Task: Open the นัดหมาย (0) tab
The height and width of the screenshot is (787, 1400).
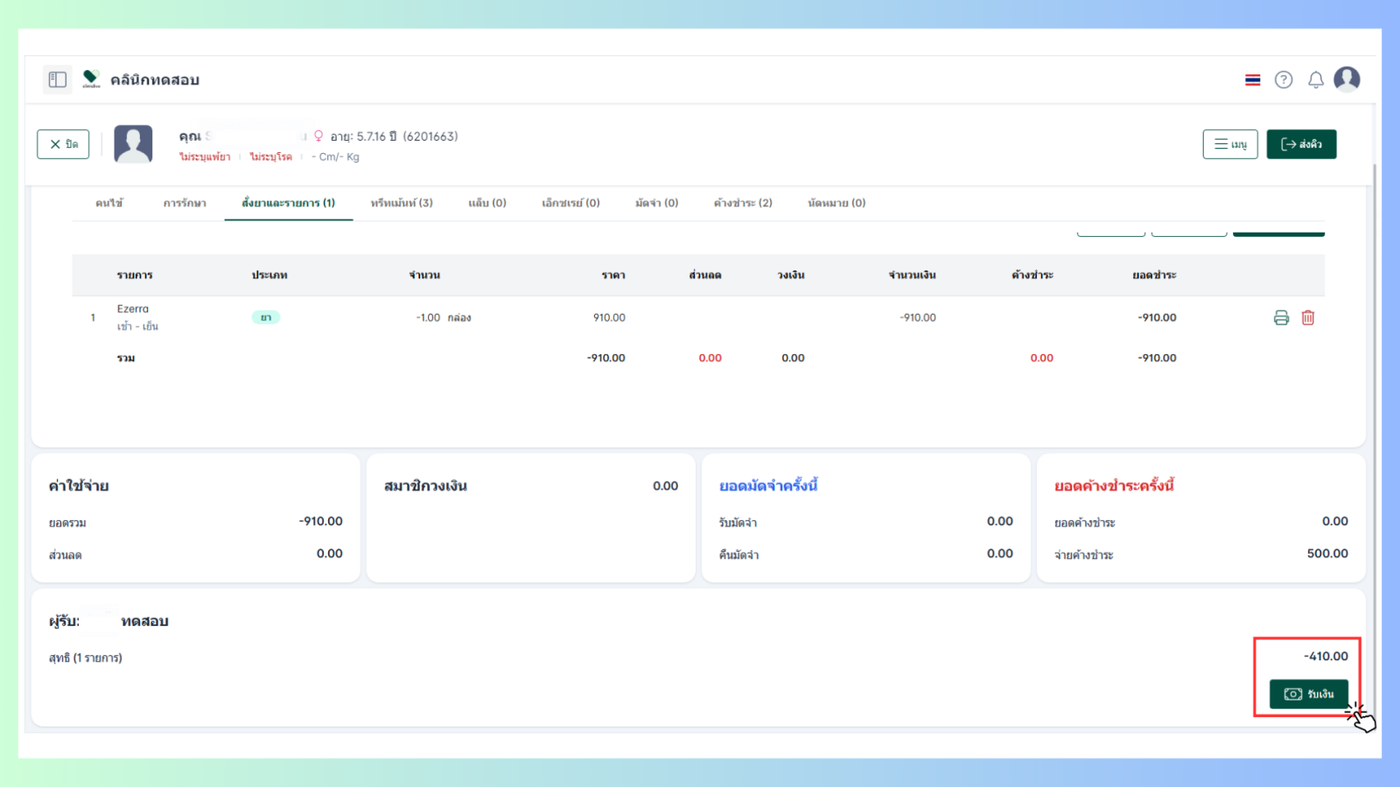Action: point(836,203)
